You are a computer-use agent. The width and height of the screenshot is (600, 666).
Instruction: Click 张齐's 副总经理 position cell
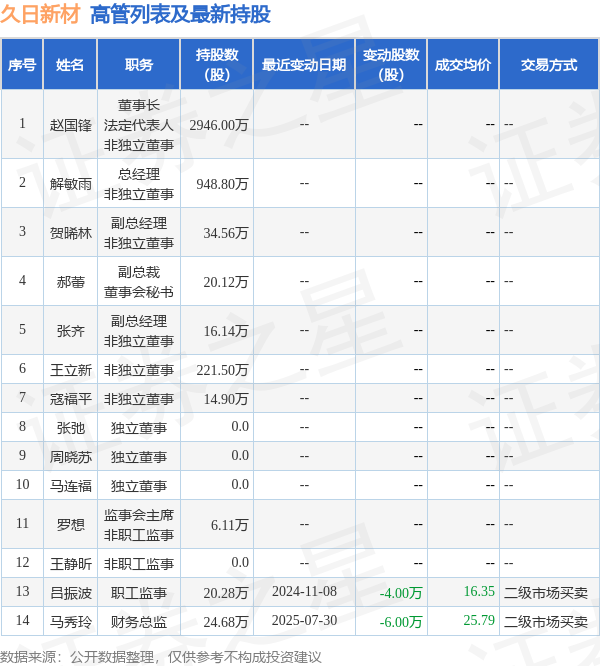tap(139, 330)
